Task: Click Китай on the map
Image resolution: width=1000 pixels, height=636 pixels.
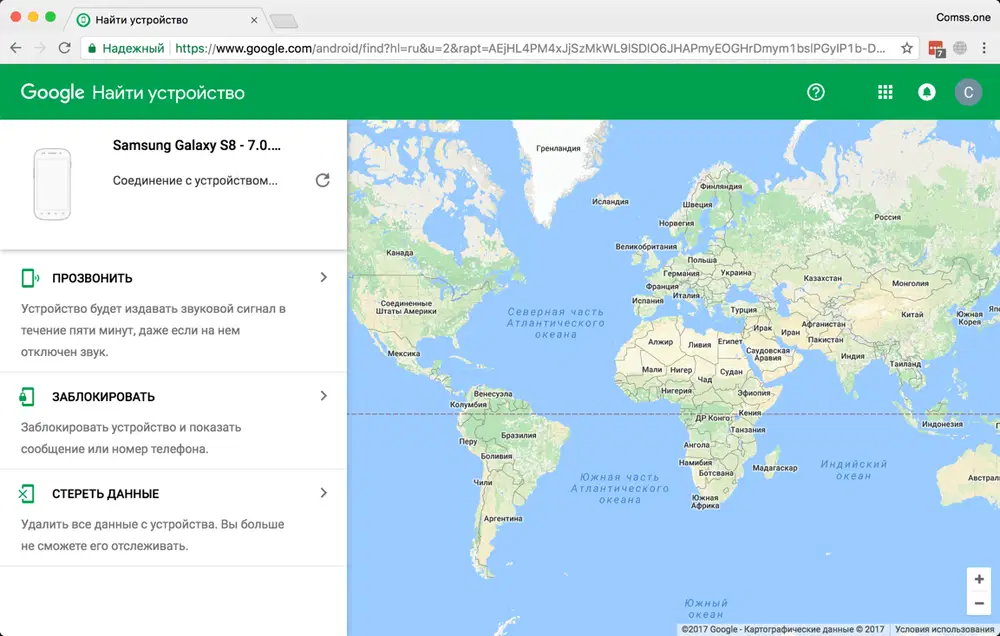Action: coord(912,314)
